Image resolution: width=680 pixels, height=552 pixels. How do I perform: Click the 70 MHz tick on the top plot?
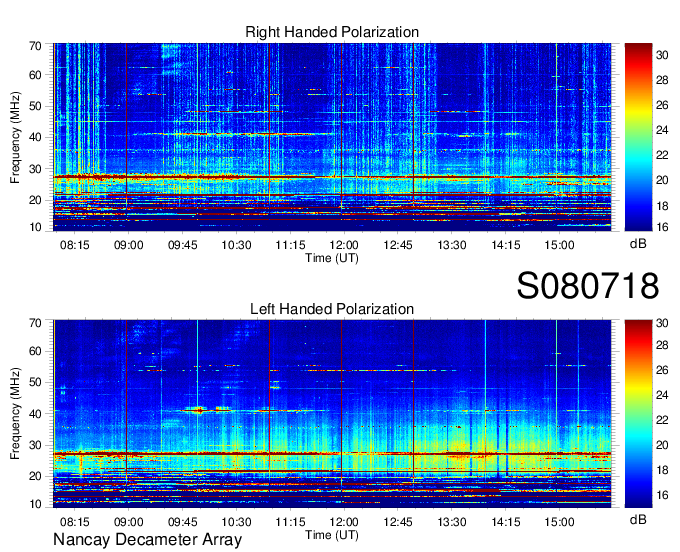35,46
